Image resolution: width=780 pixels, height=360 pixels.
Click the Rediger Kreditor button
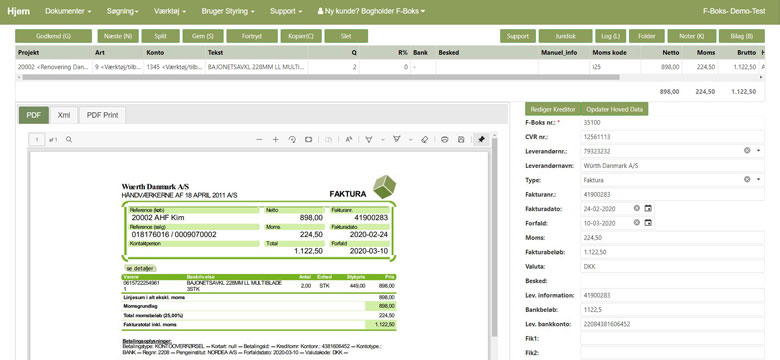(x=553, y=109)
